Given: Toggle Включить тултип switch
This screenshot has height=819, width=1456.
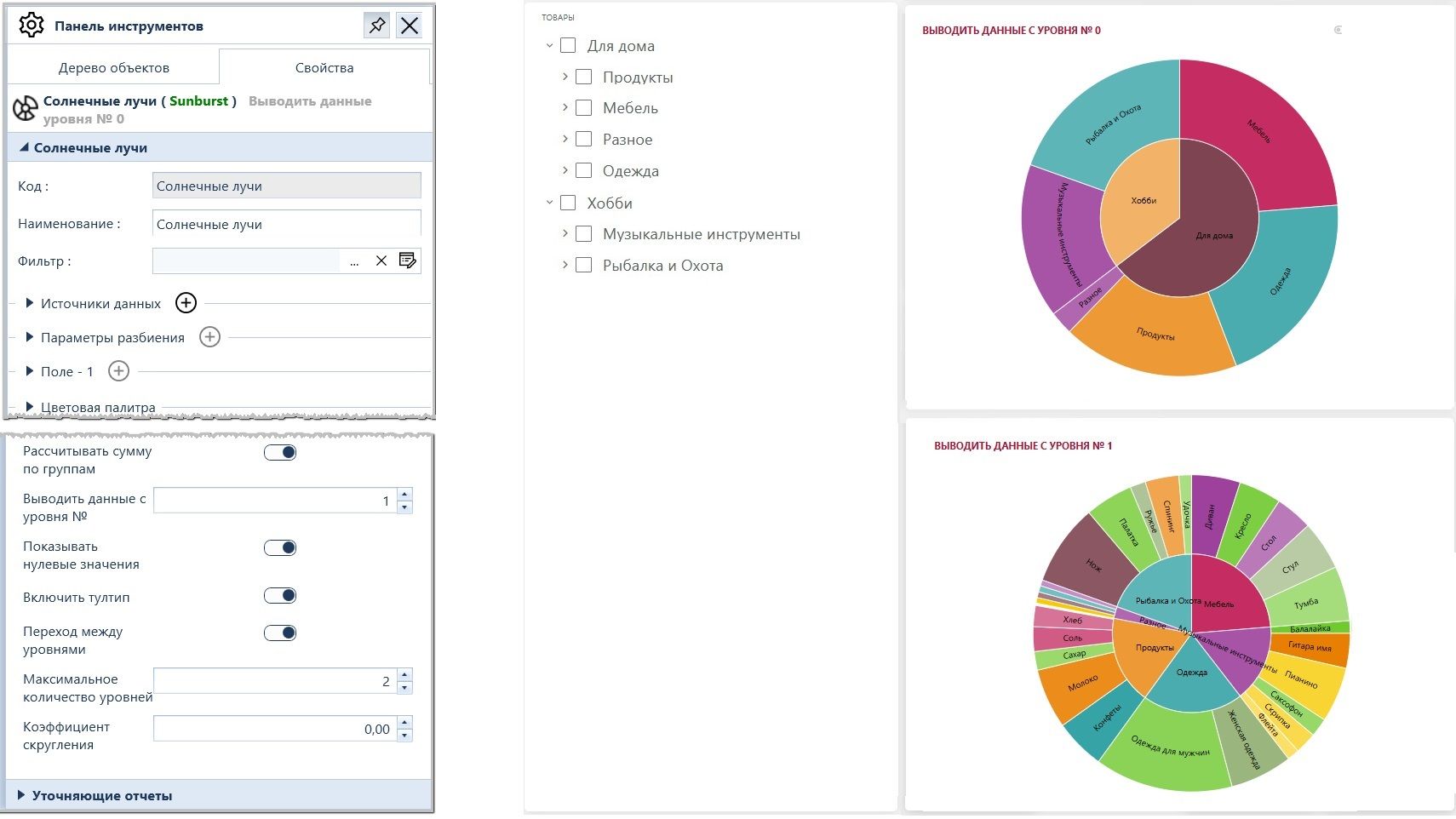Looking at the screenshot, I should click(279, 595).
